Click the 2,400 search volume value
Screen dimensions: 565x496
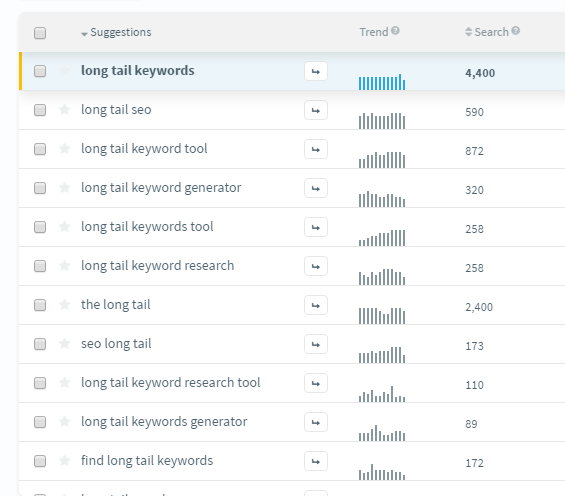[x=479, y=307]
